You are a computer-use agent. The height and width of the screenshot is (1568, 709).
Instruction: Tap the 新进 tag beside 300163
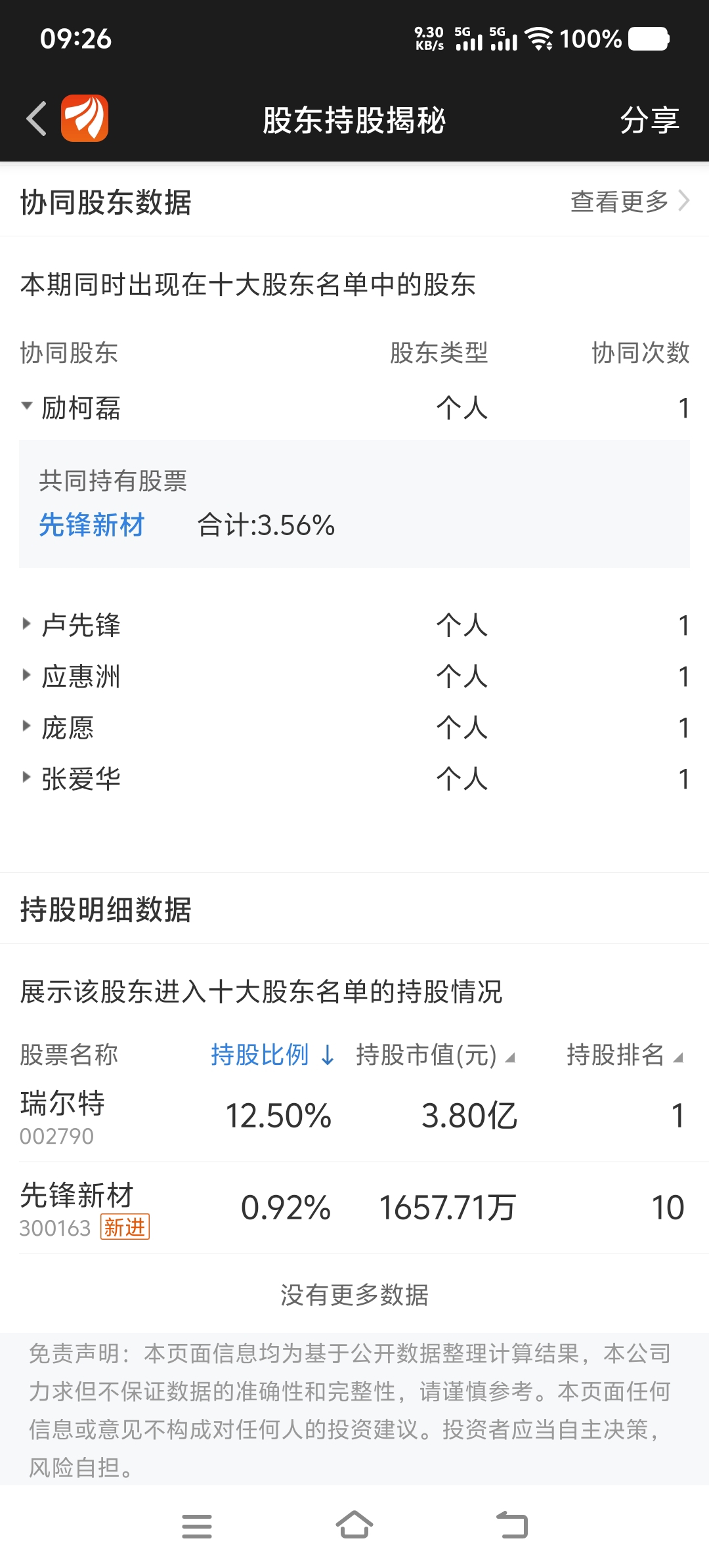[125, 1227]
